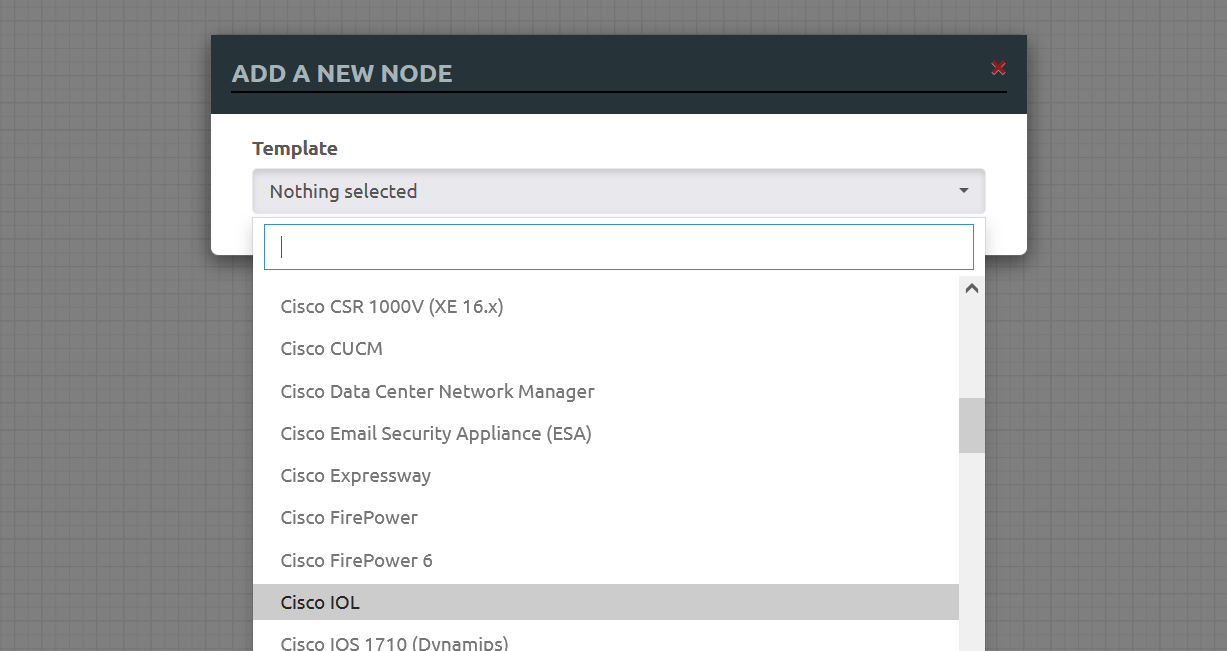Choose Cisco FirePower template
Screen dimensions: 1227x651
click(x=605, y=517)
